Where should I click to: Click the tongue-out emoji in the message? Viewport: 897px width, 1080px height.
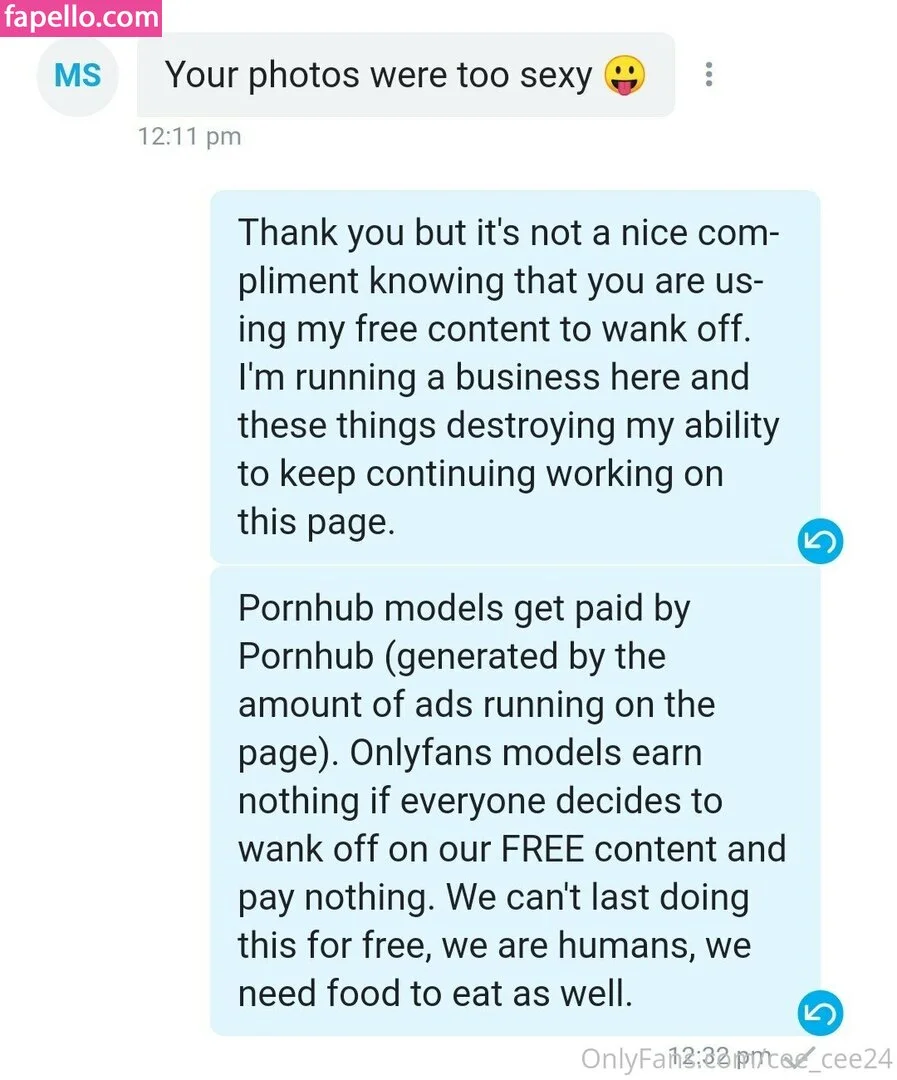(625, 75)
